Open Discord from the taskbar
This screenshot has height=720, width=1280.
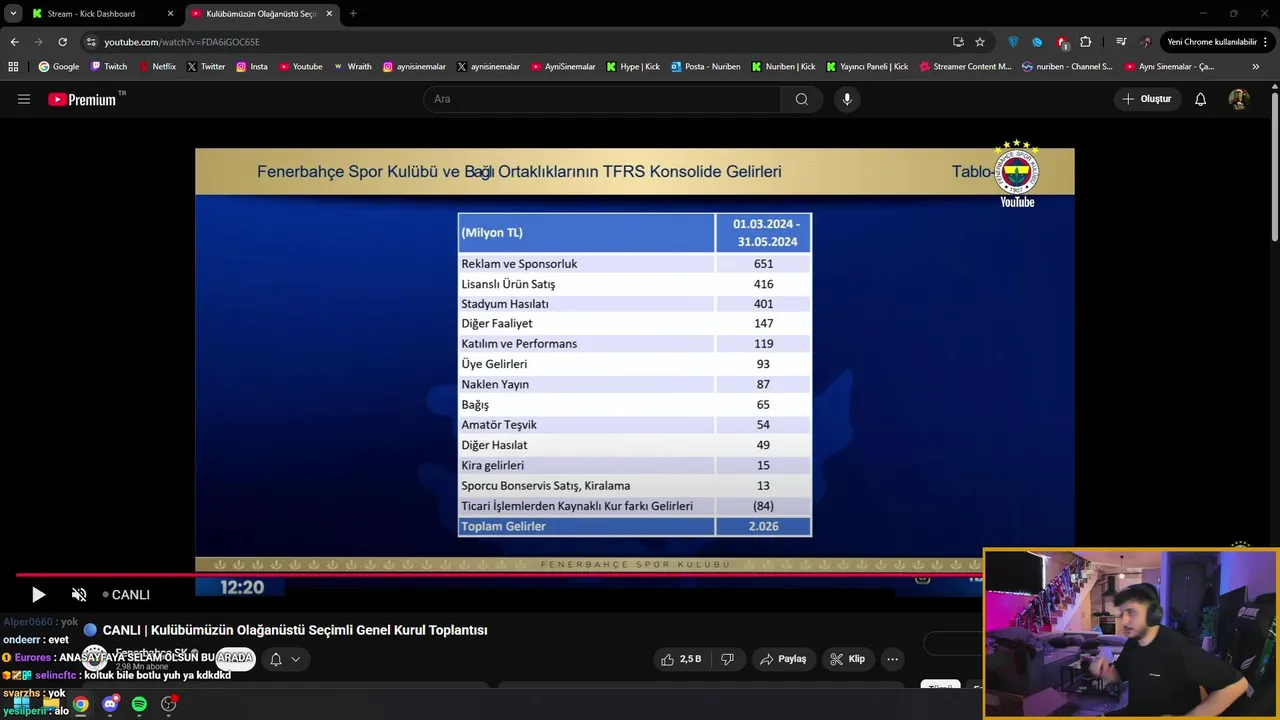(x=110, y=704)
